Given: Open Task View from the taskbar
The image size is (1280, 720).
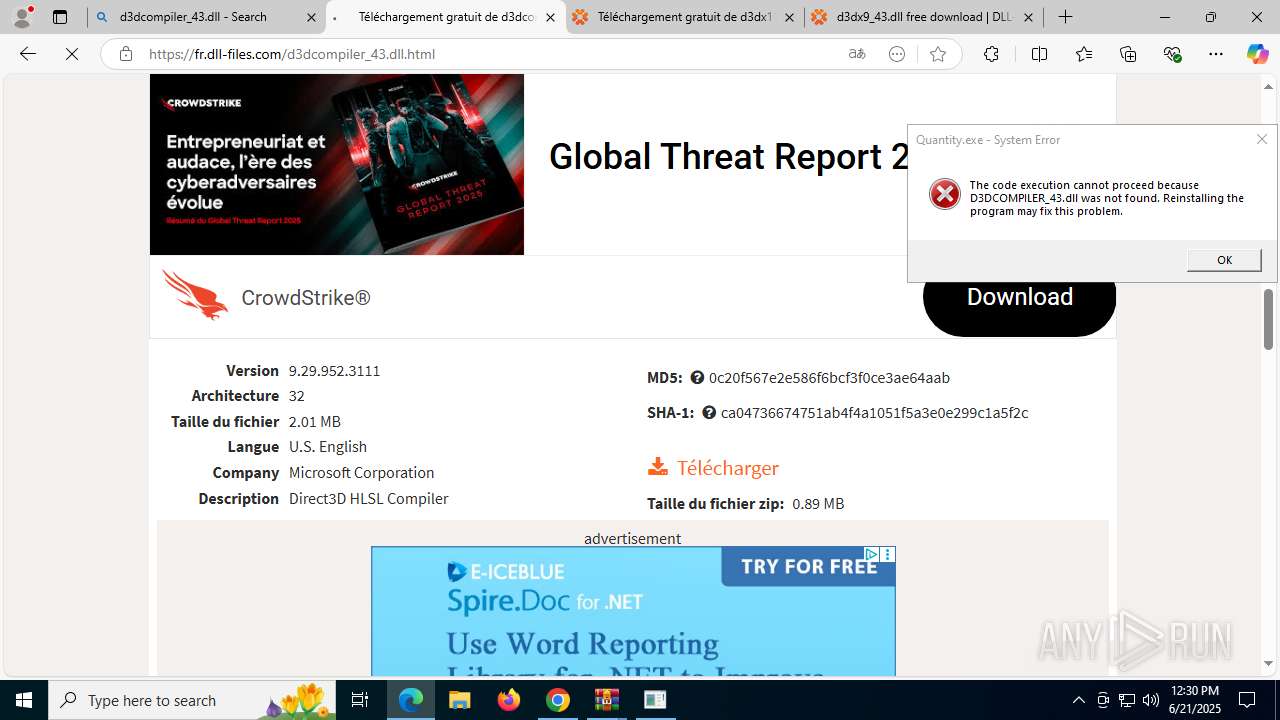Looking at the screenshot, I should 361,700.
